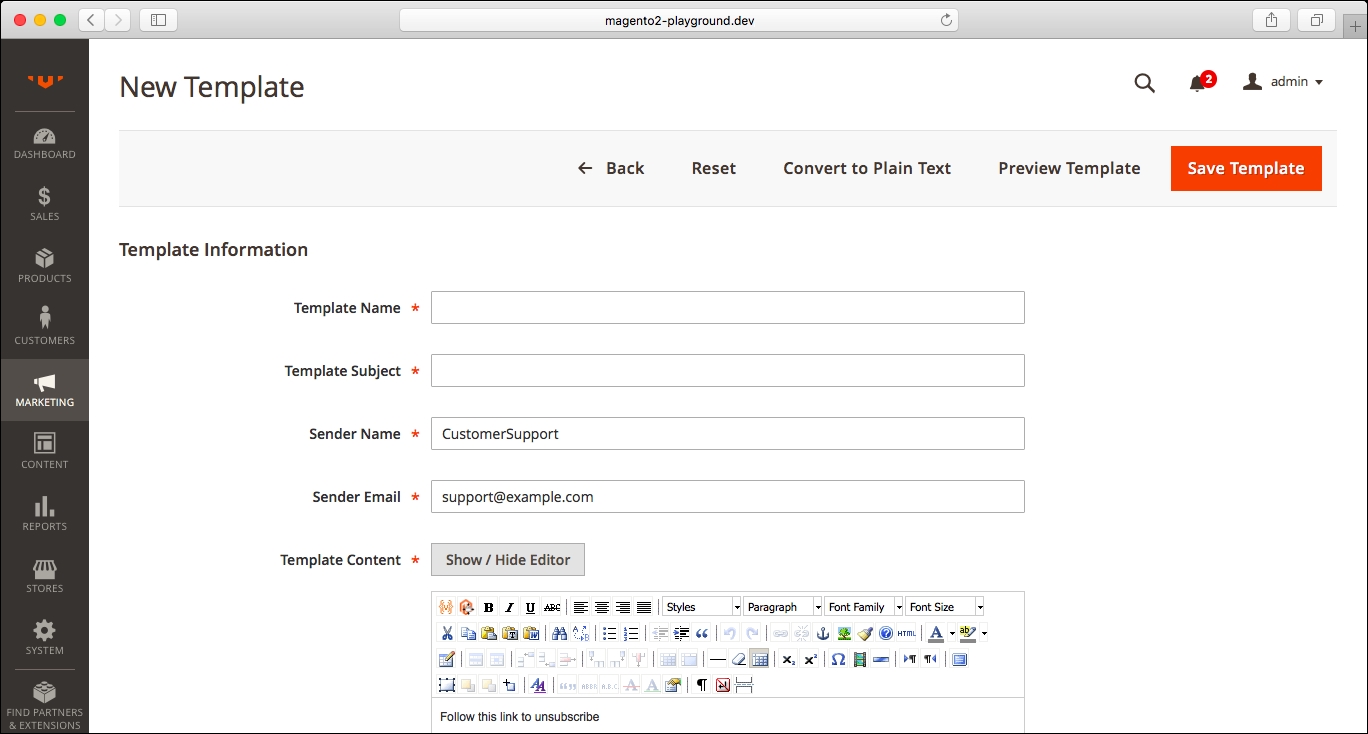Center-align text in the editor
Screen dimensions: 1368x734
[x=601, y=607]
